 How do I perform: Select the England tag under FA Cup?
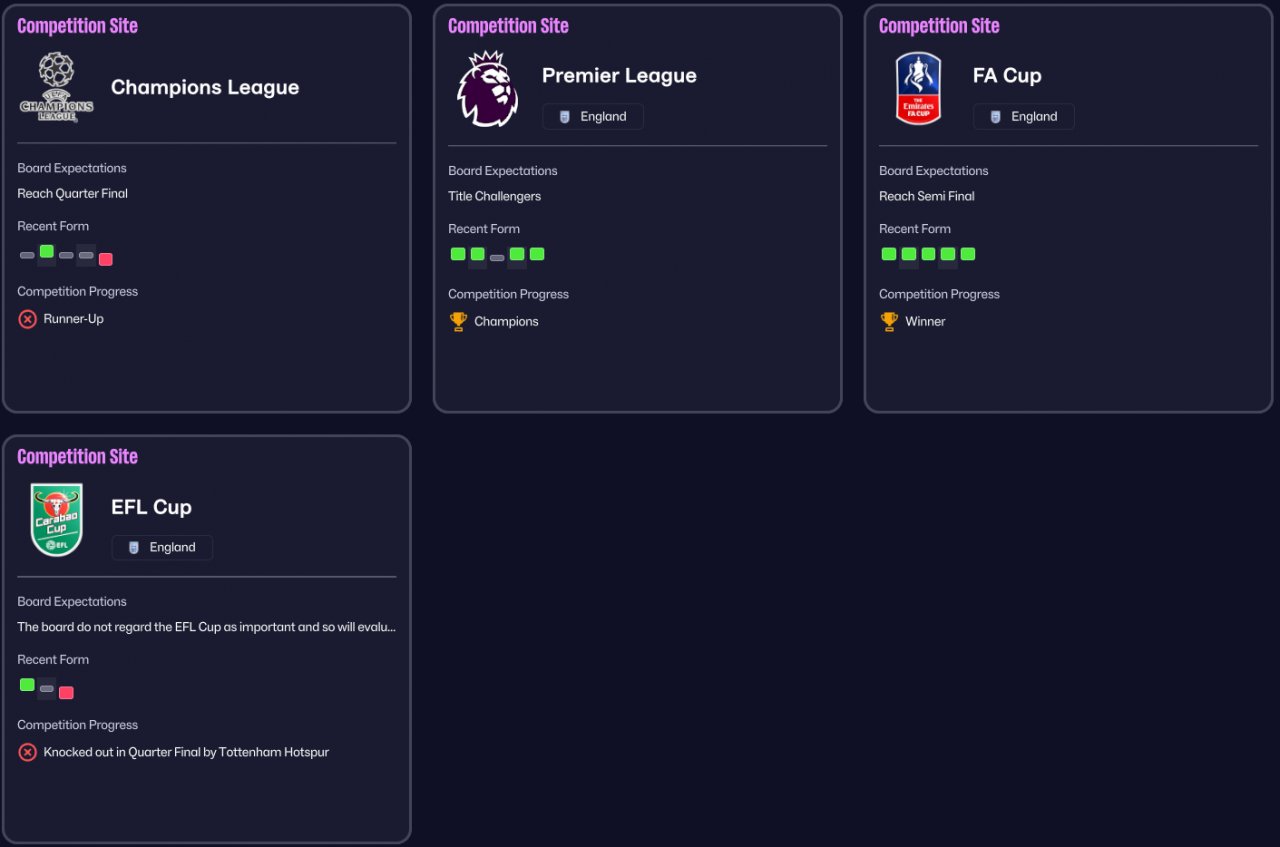click(x=1024, y=116)
